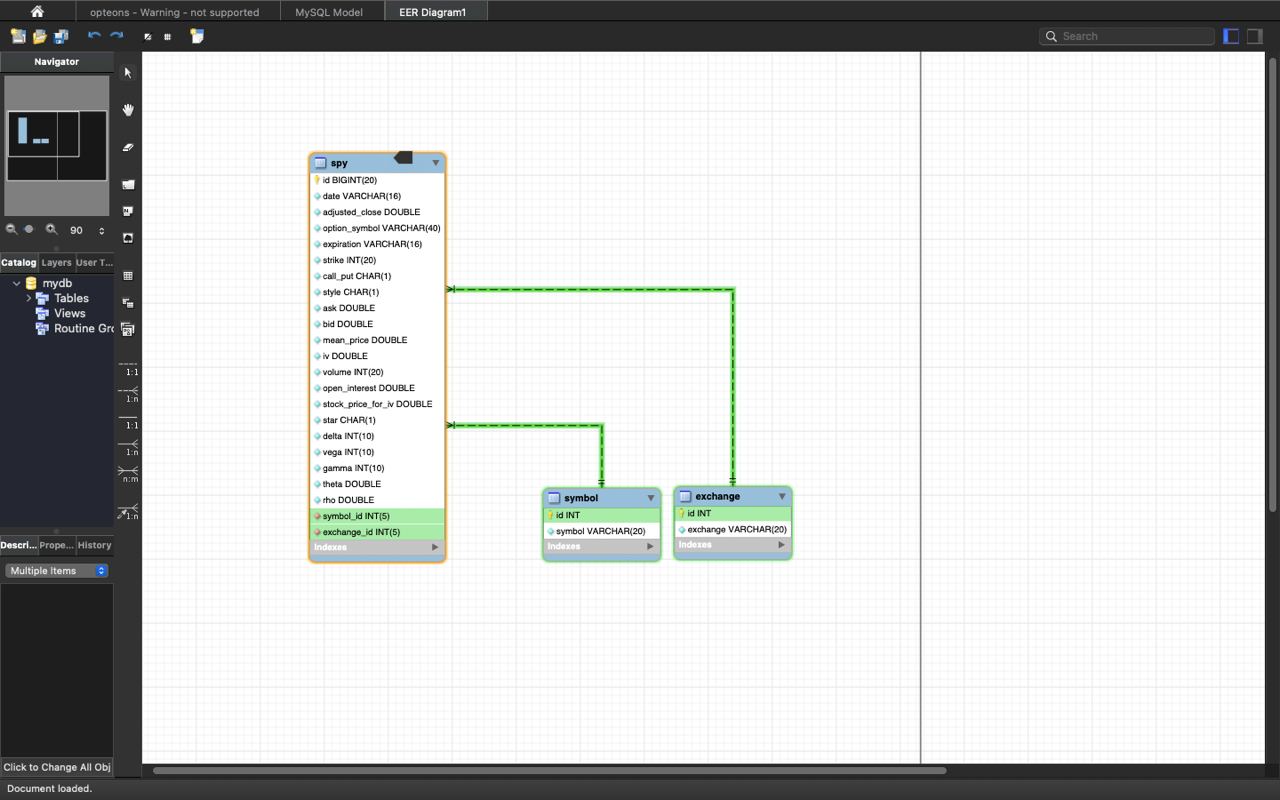The height and width of the screenshot is (800, 1280).
Task: Select the new layer tool
Action: (x=128, y=184)
